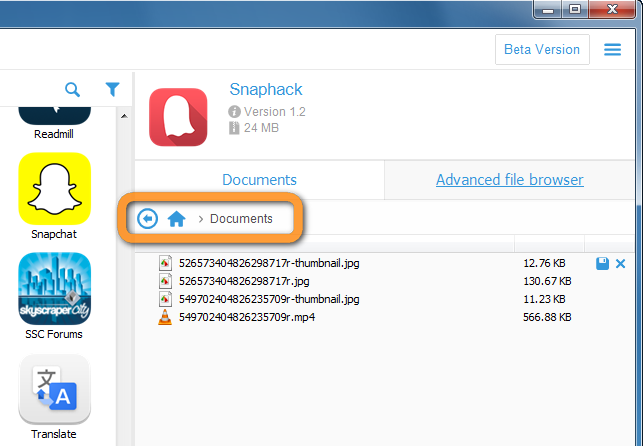This screenshot has width=643, height=446.
Task: Click the Beta Version button
Action: click(542, 50)
